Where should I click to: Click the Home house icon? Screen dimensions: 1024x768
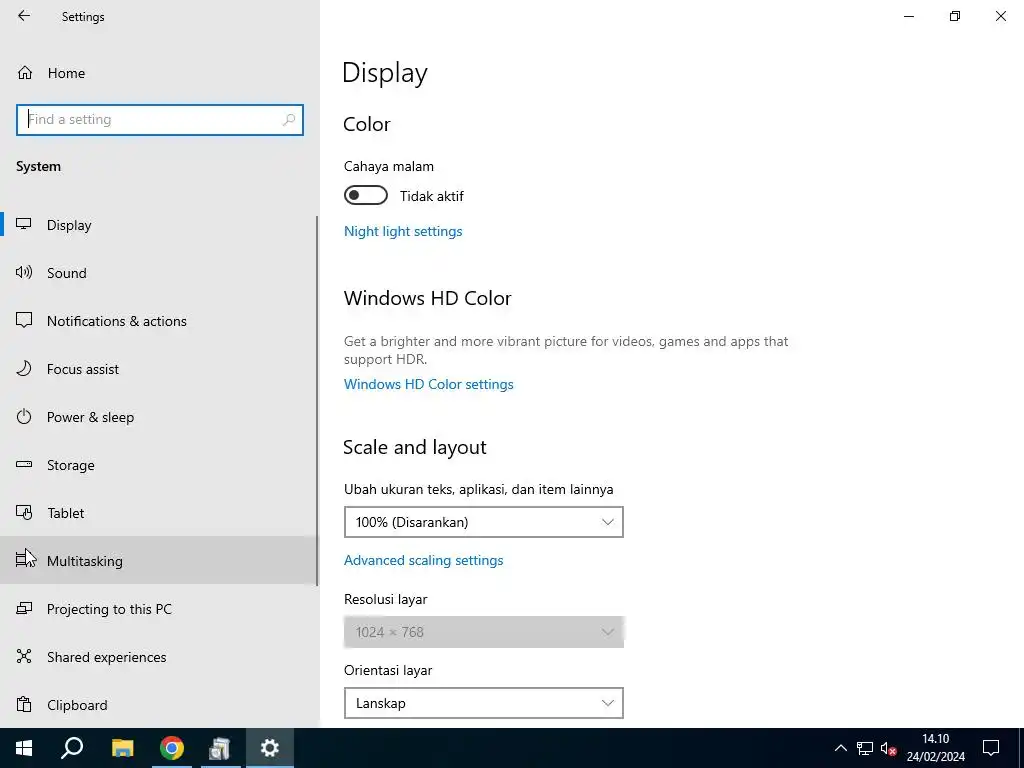pos(25,72)
